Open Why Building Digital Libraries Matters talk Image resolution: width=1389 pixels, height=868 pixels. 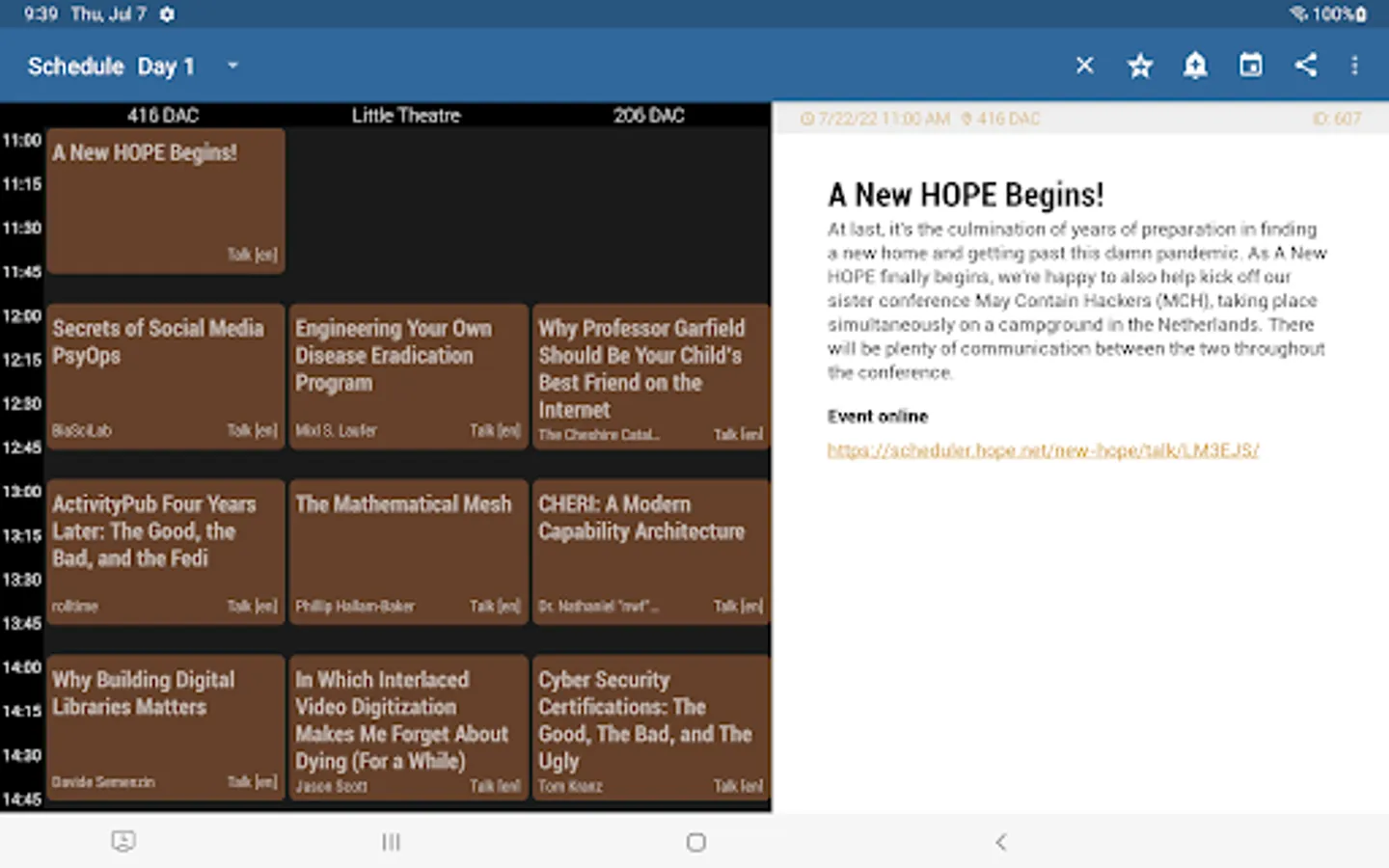coord(166,727)
